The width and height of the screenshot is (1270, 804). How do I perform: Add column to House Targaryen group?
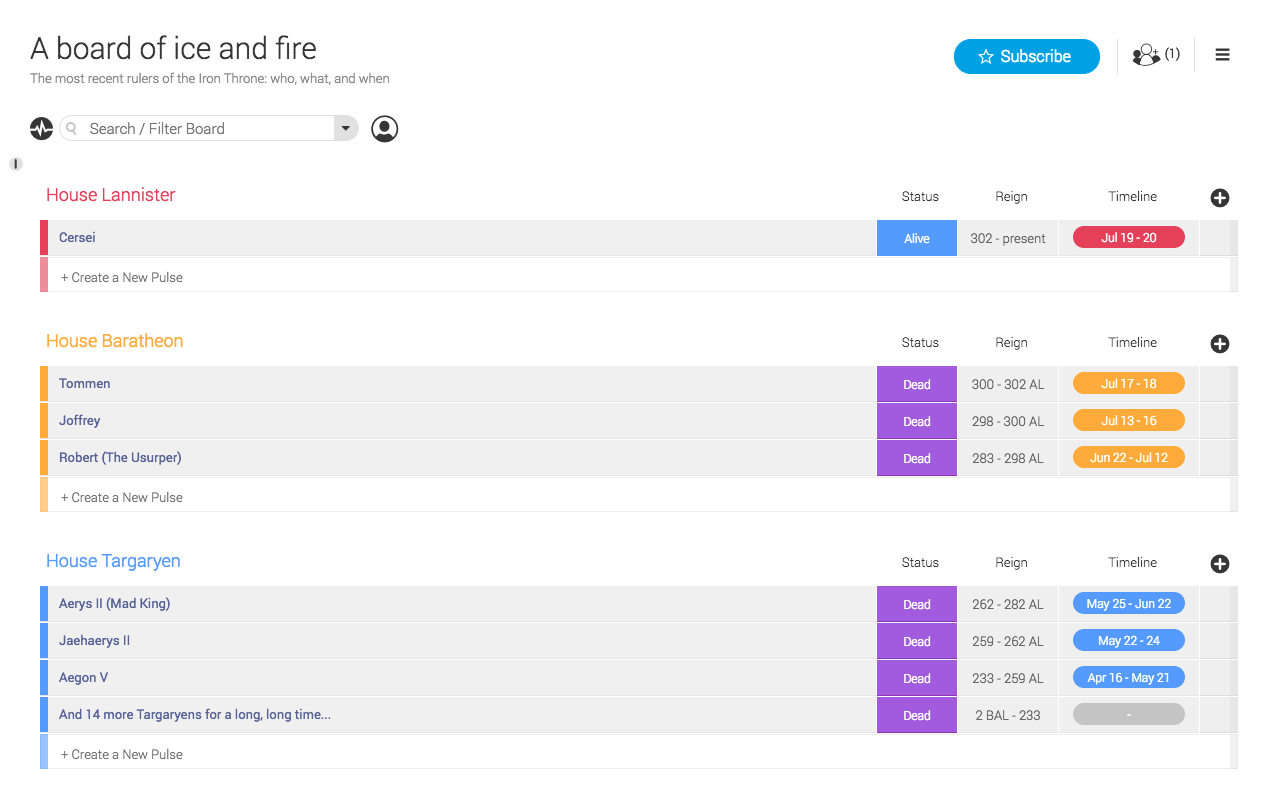click(1219, 564)
